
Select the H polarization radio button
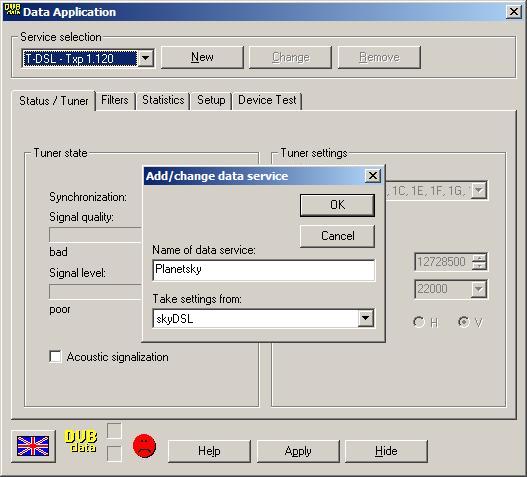[418, 322]
